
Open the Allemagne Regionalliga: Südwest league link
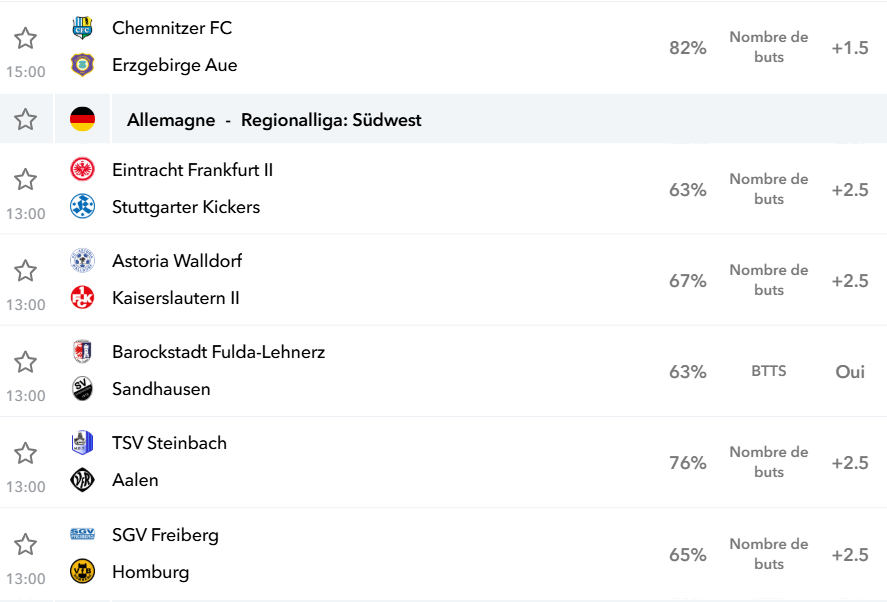tap(274, 120)
